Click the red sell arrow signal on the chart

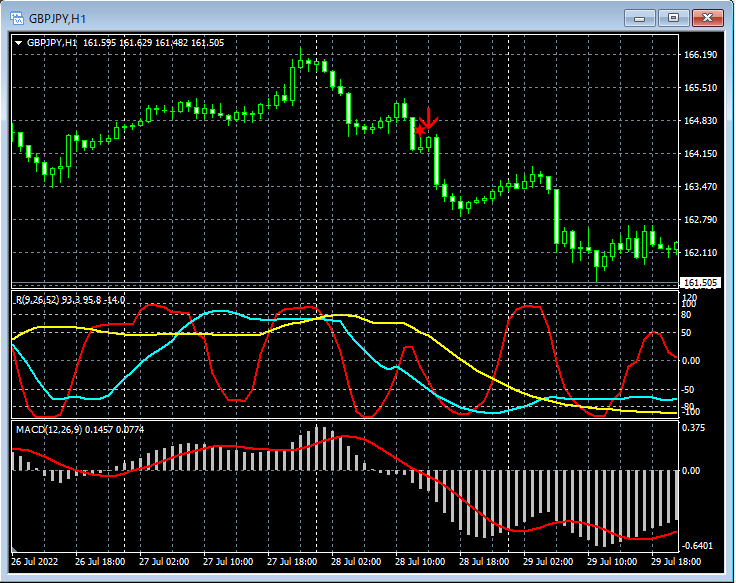pyautogui.click(x=429, y=119)
